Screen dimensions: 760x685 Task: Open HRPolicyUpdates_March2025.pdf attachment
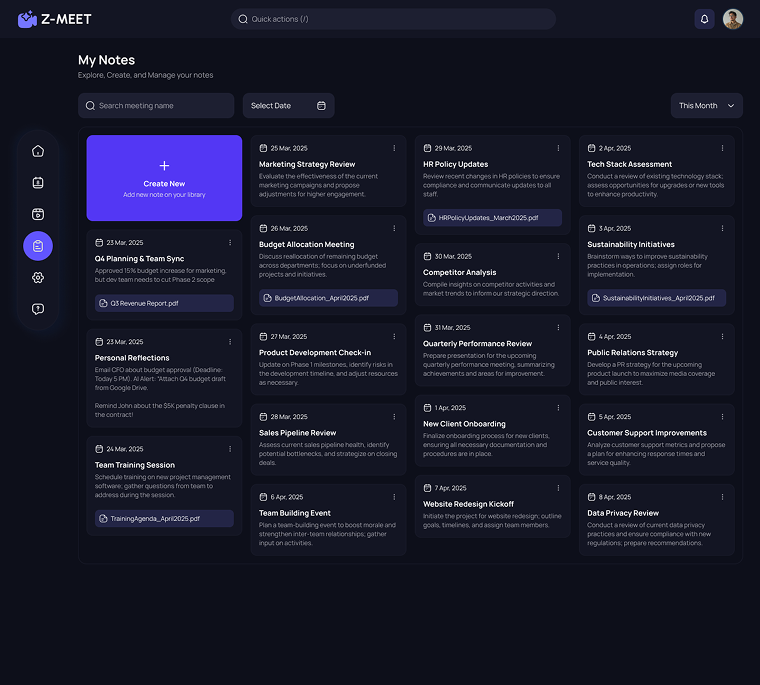(492, 218)
